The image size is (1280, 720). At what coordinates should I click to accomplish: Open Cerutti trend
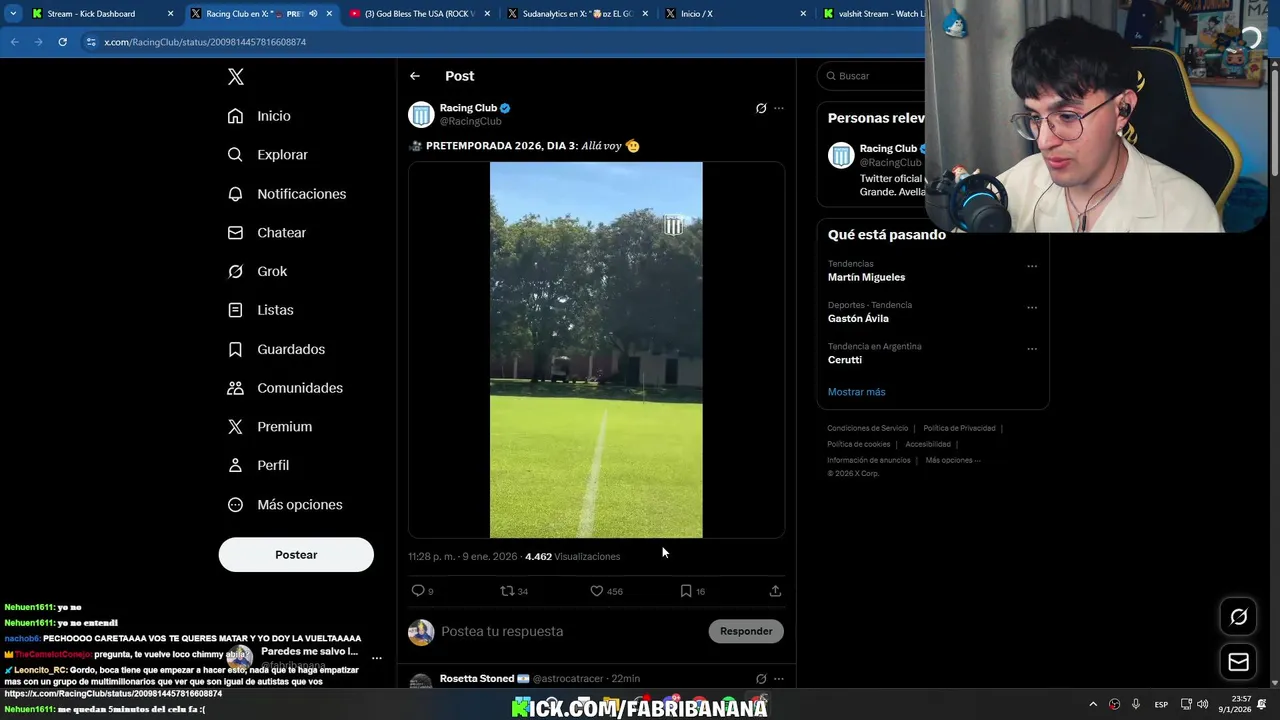tap(845, 360)
